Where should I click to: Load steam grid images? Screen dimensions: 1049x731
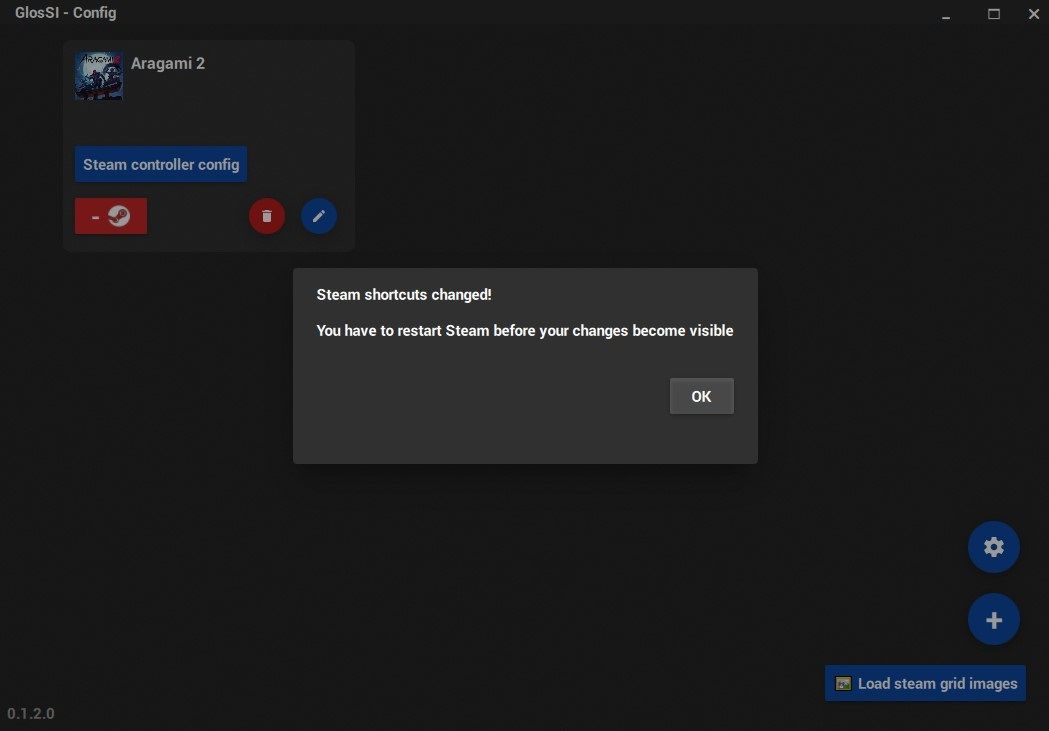point(925,682)
